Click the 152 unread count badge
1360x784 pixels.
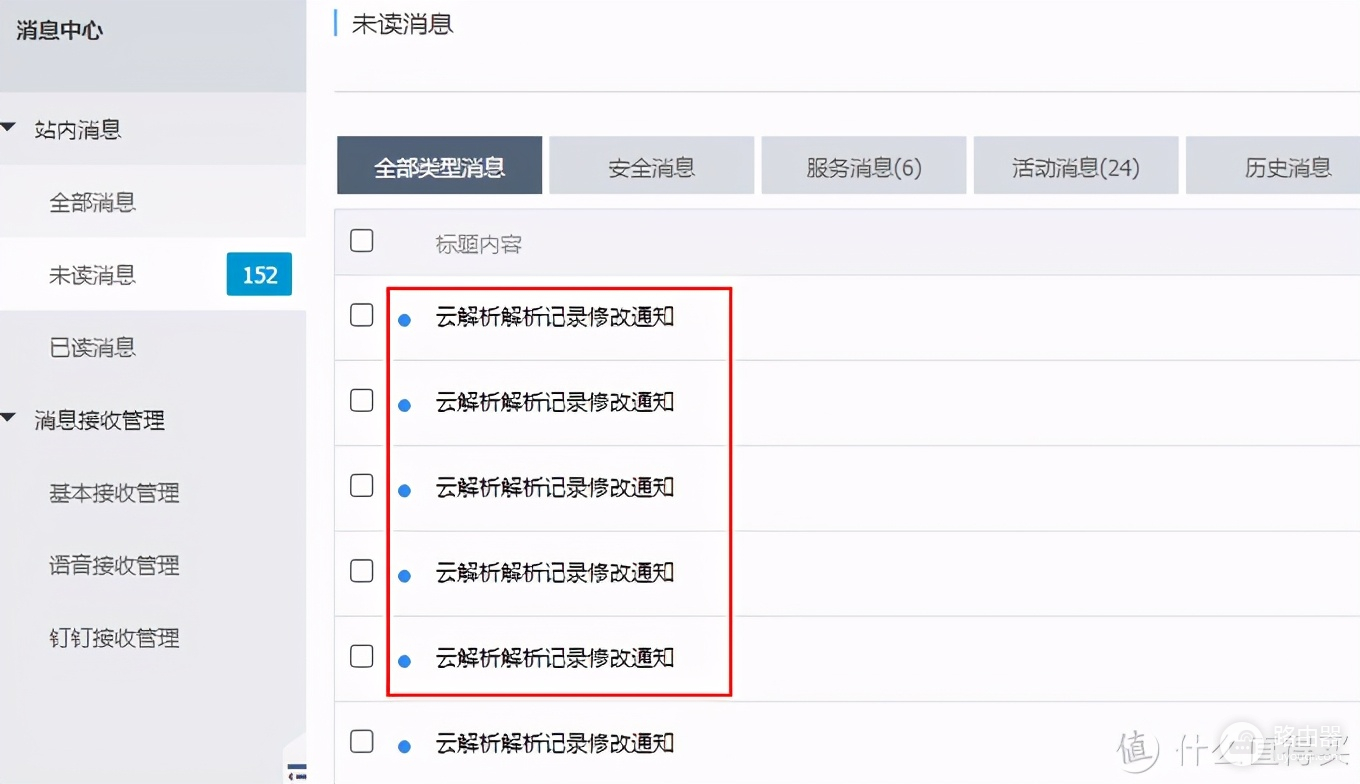[x=259, y=274]
